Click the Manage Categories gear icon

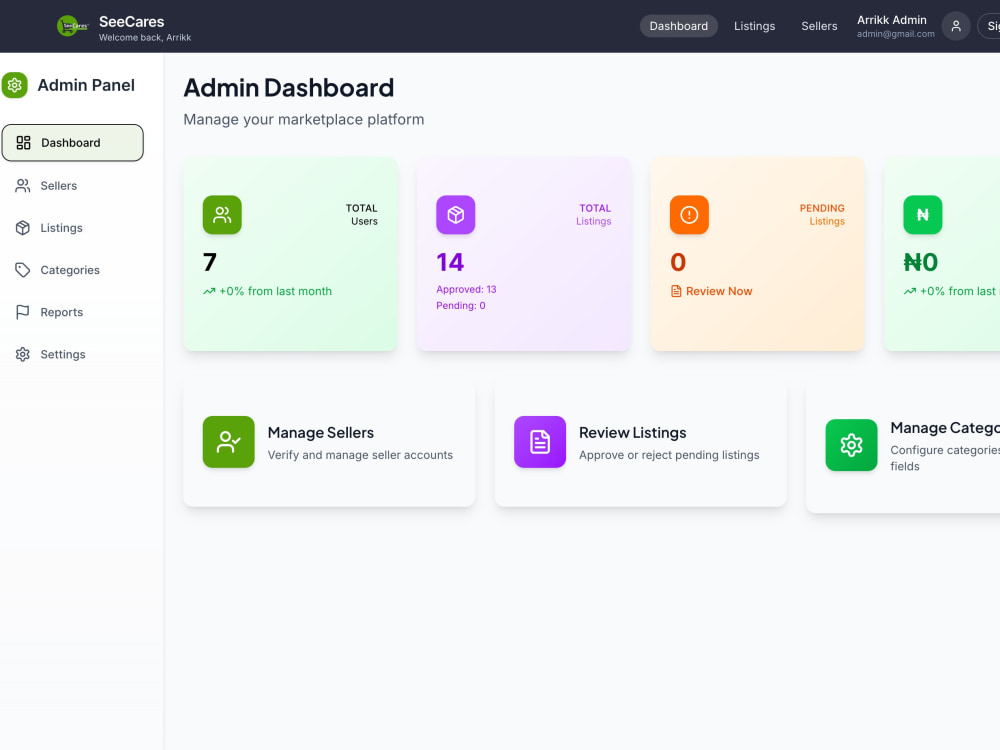pyautogui.click(x=851, y=445)
